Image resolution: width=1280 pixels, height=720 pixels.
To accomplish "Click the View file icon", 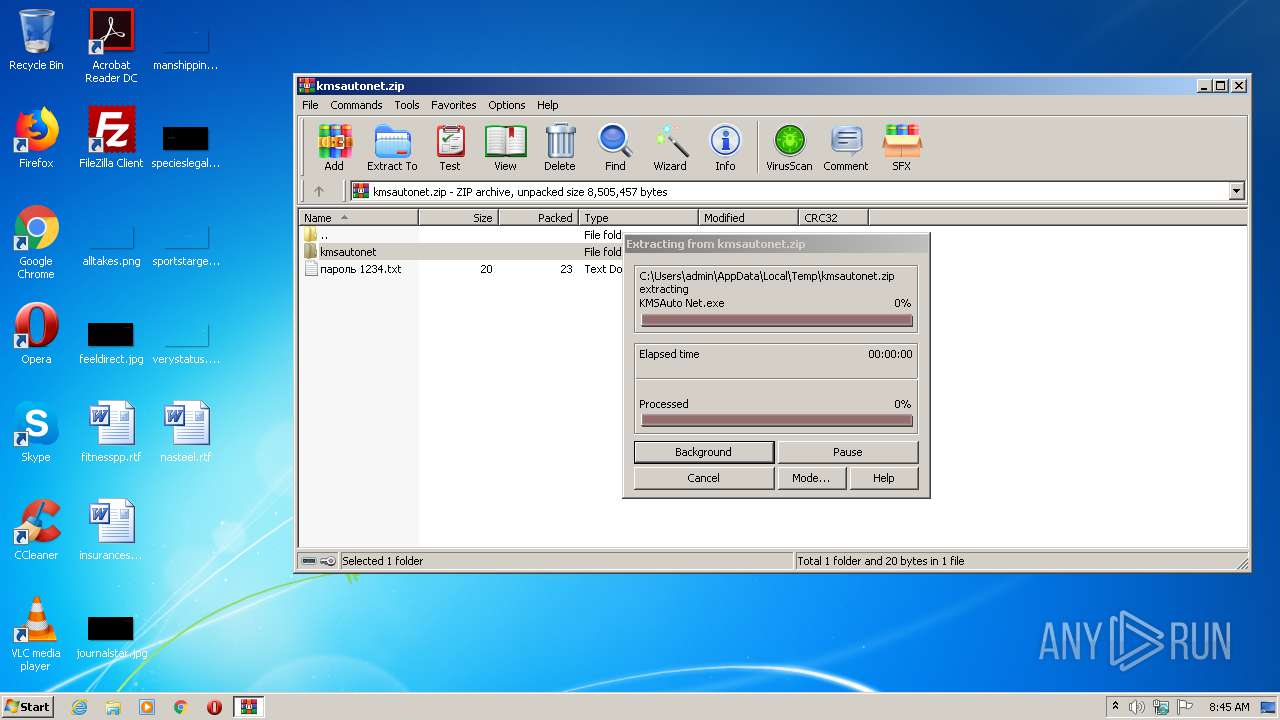I will (505, 148).
